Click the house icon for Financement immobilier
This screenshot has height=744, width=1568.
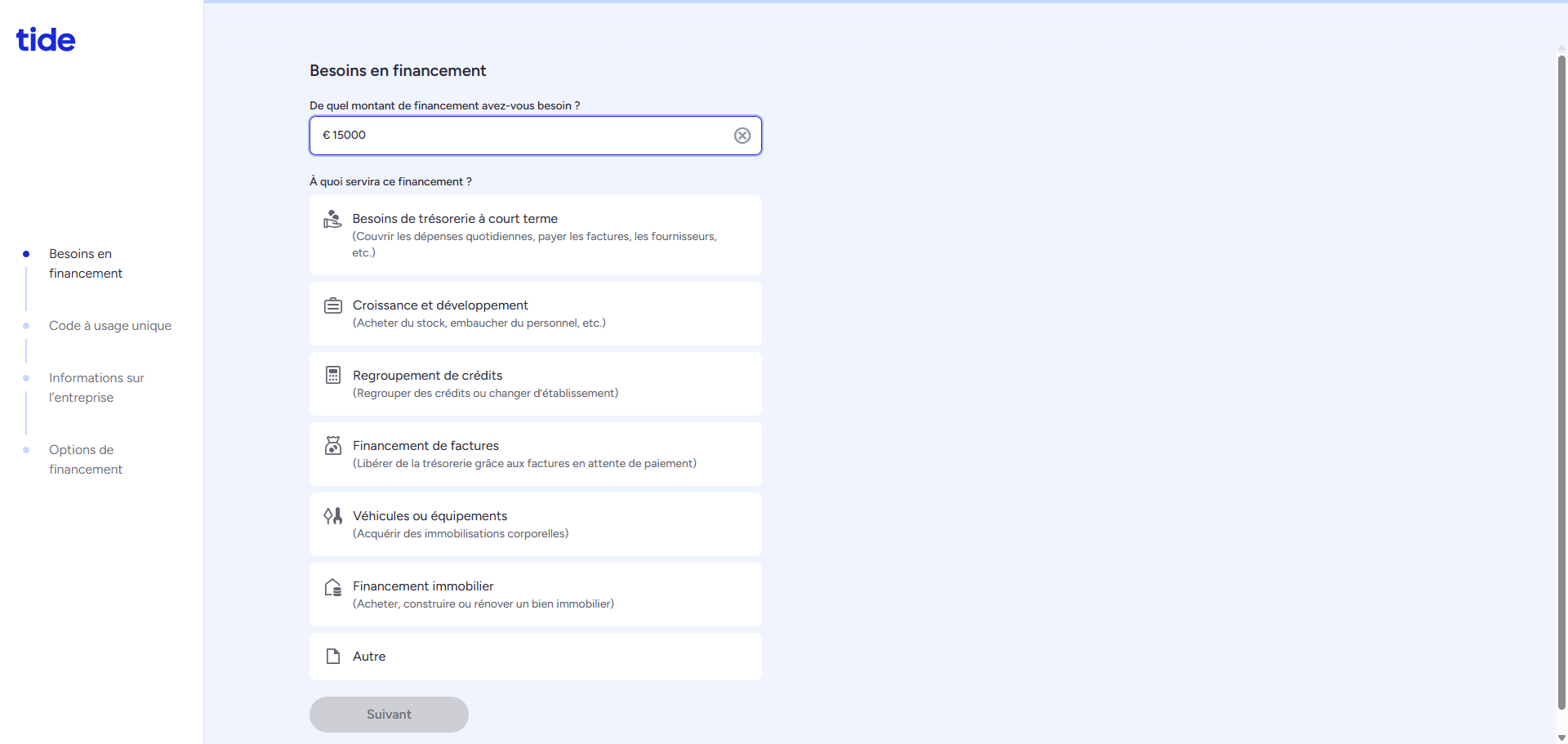pyautogui.click(x=333, y=587)
